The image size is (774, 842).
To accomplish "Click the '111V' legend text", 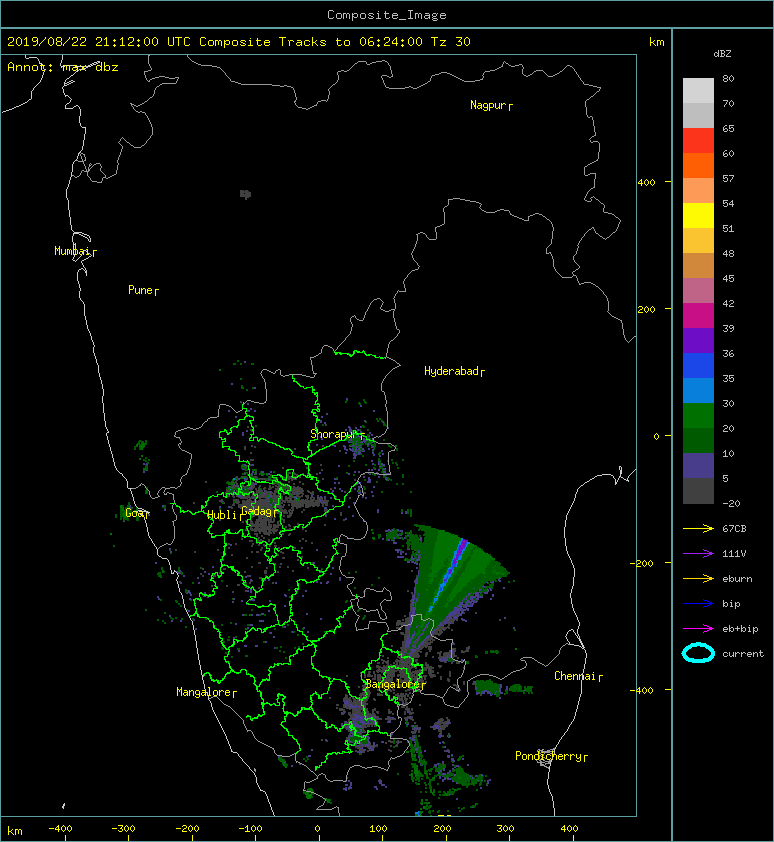I will (x=734, y=554).
